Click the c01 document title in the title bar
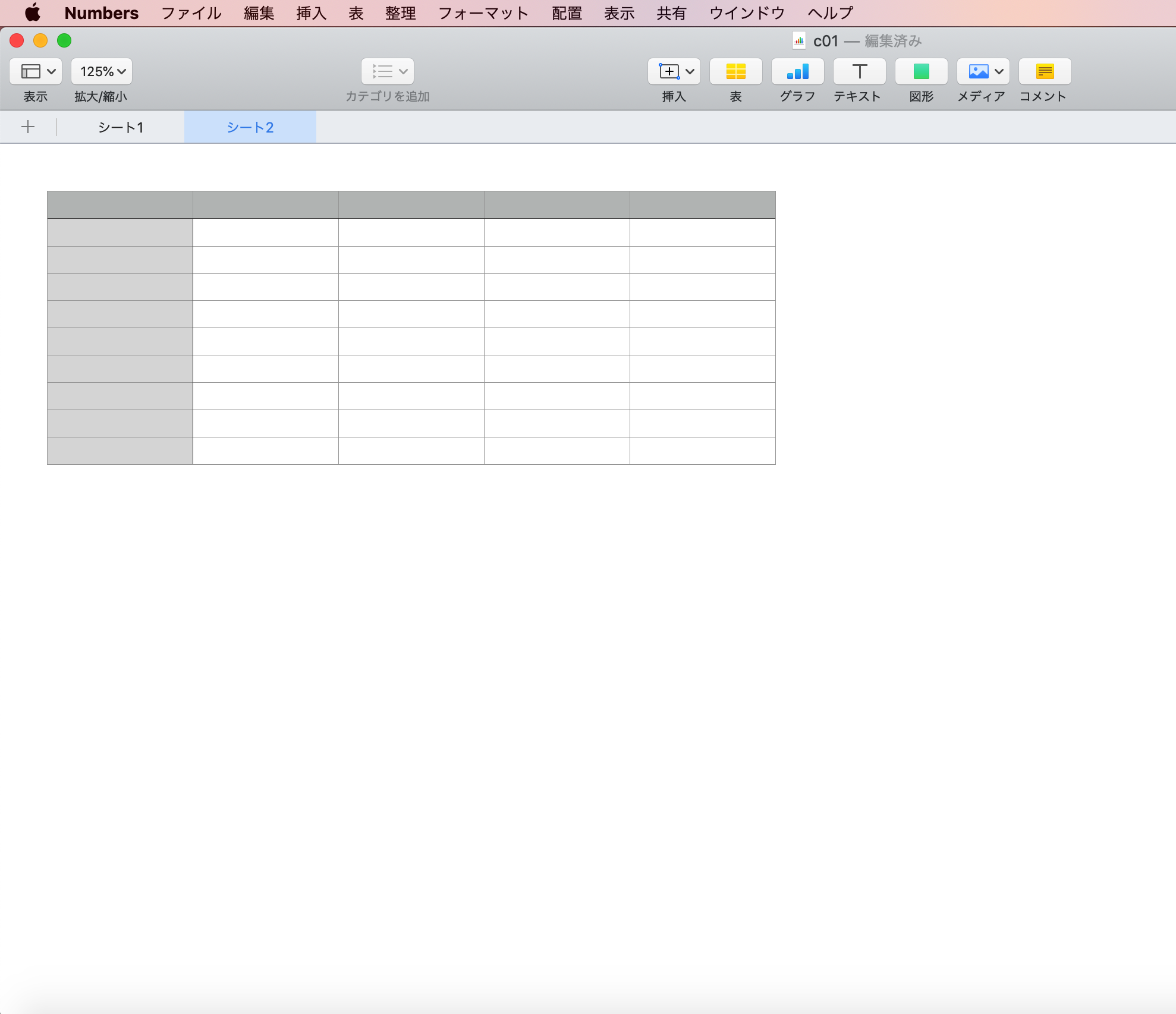This screenshot has height=1014, width=1176. click(825, 41)
